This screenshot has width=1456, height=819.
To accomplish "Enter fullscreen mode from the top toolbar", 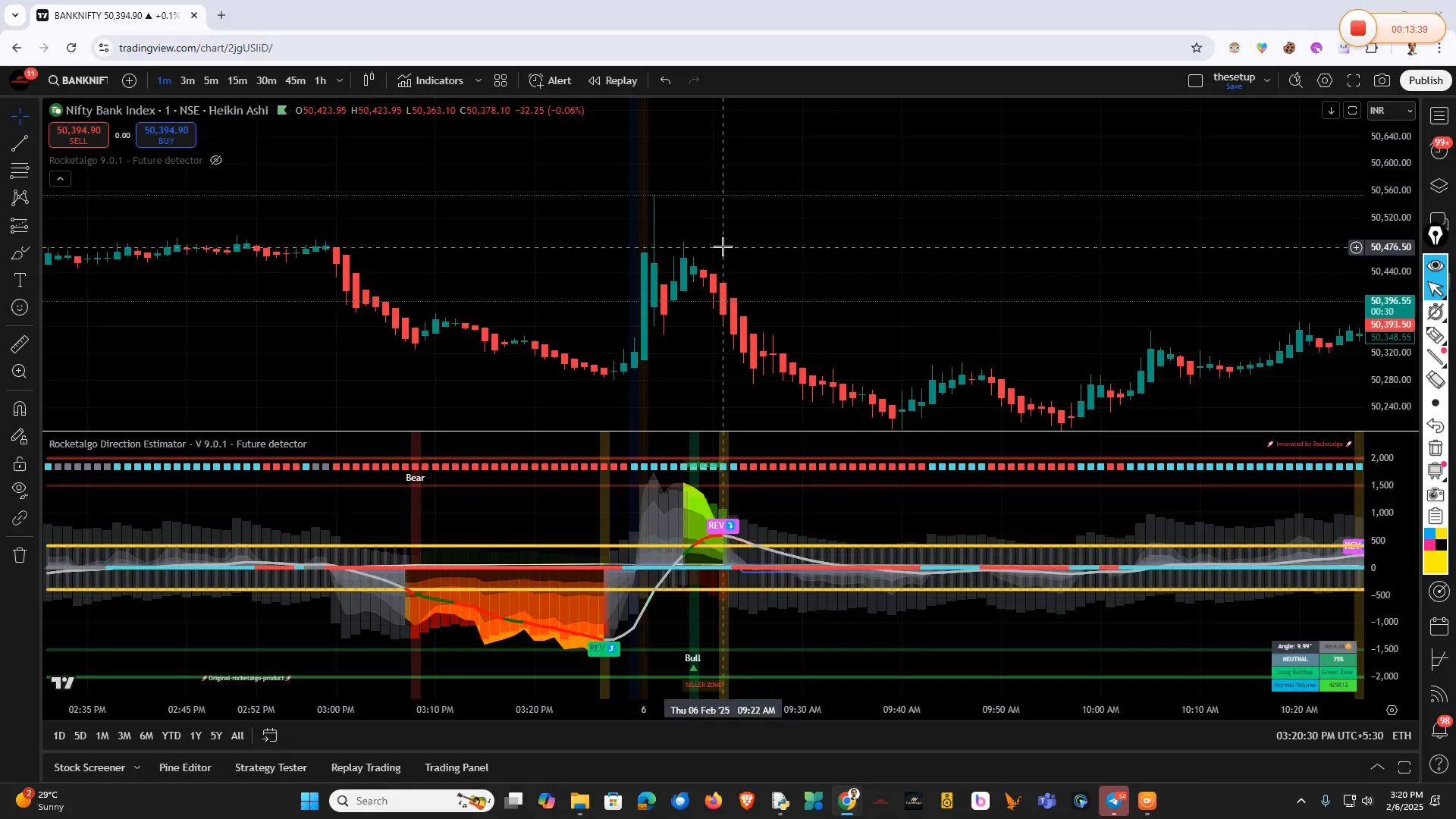I will (x=1354, y=80).
